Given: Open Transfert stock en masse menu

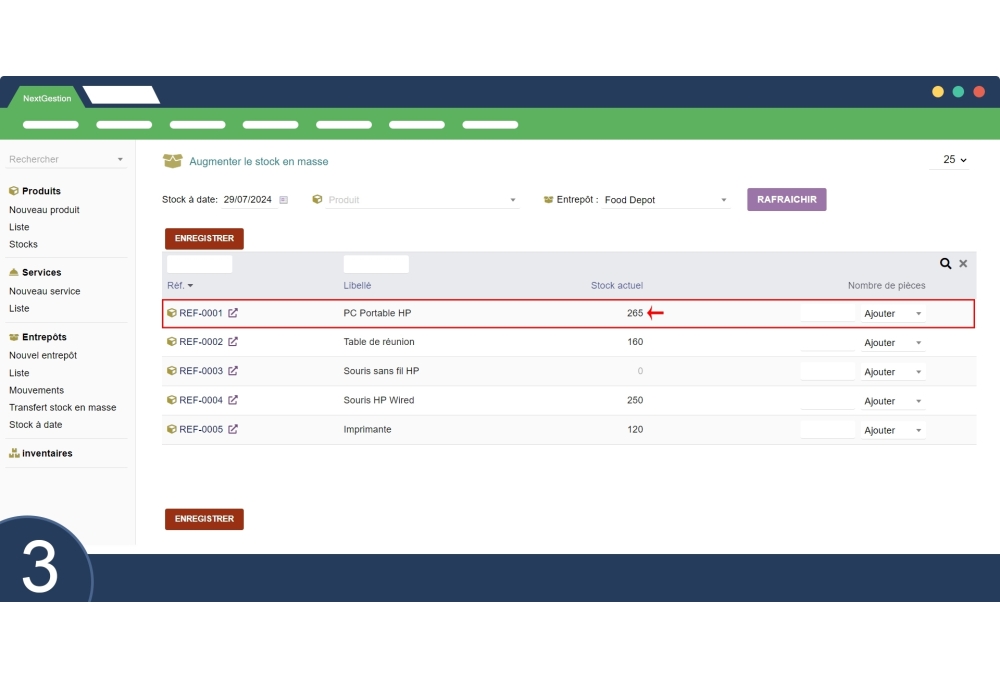Looking at the screenshot, I should click(62, 408).
